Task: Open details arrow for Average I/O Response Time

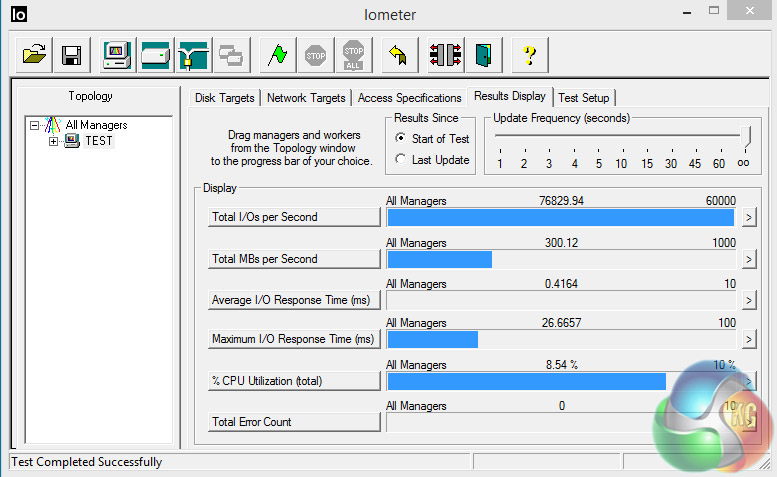Action: click(x=749, y=301)
